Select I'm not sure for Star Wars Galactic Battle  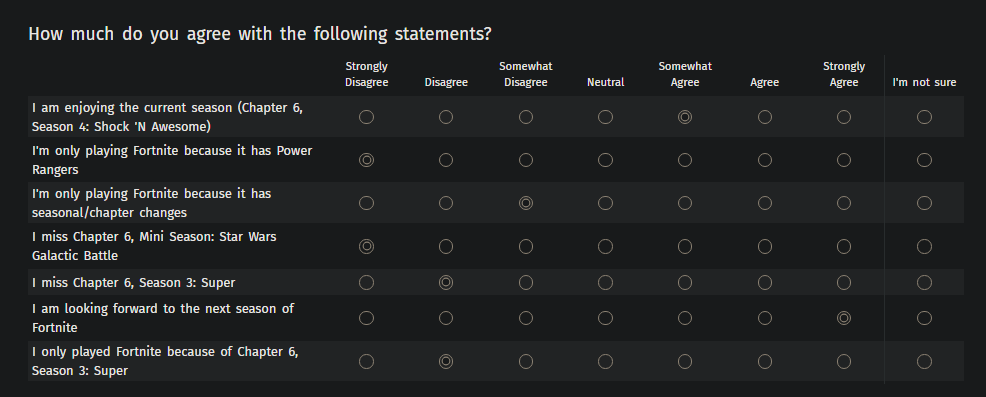tap(924, 246)
